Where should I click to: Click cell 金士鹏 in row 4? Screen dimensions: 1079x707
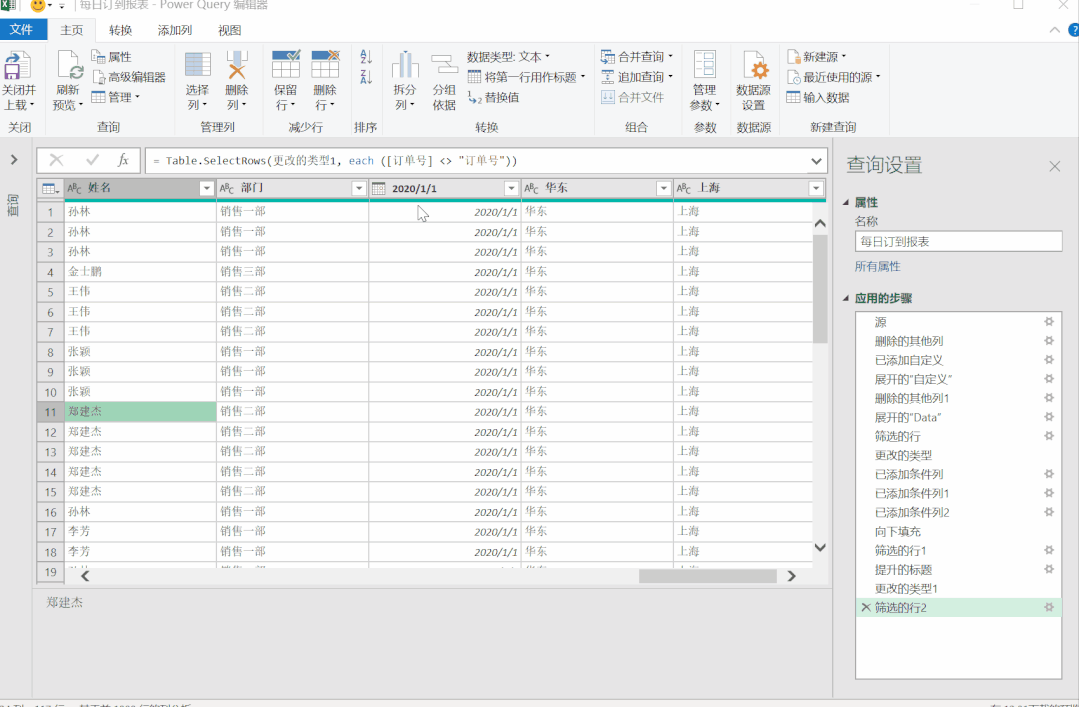140,272
